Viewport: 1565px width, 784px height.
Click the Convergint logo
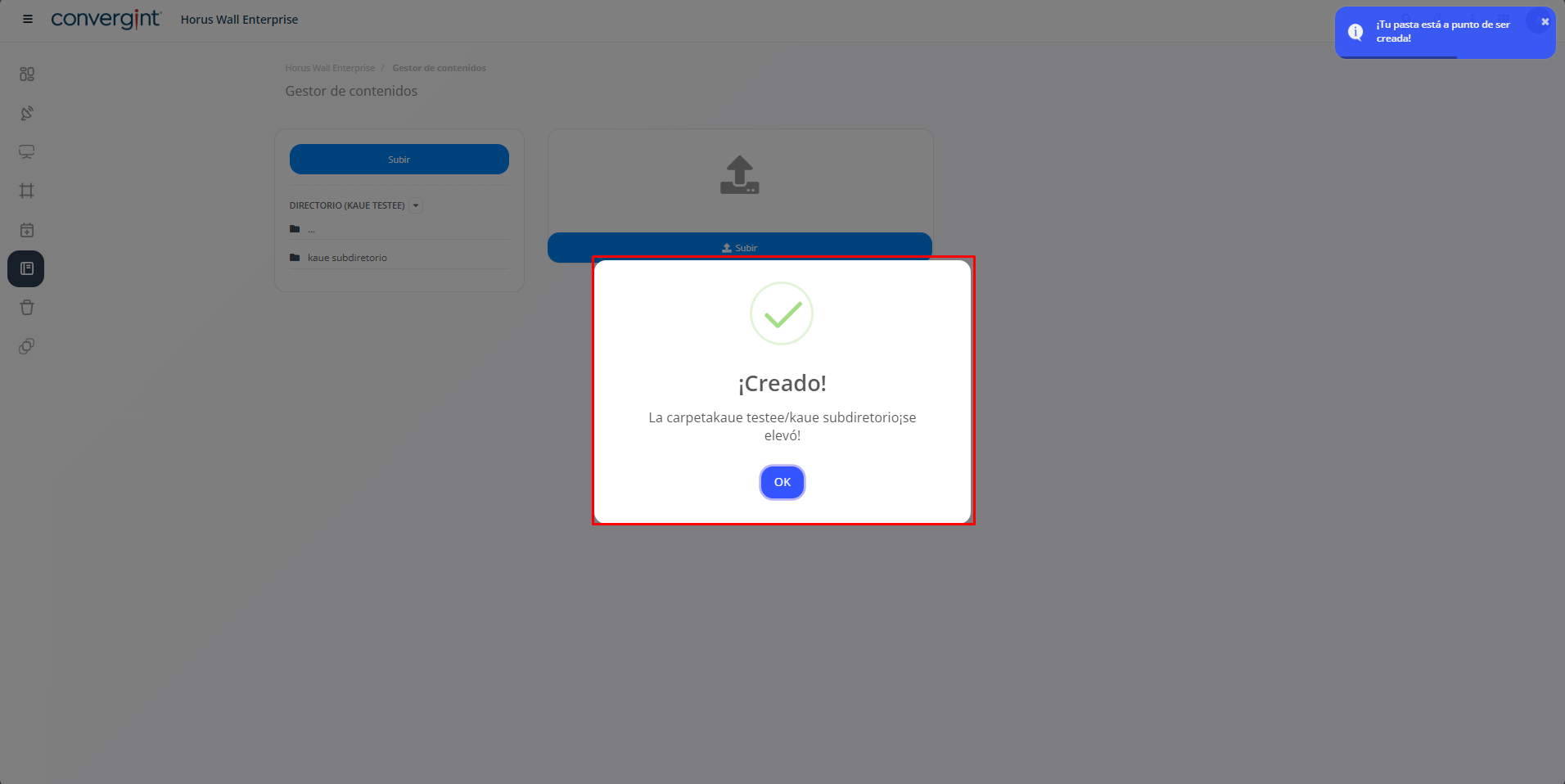[106, 19]
